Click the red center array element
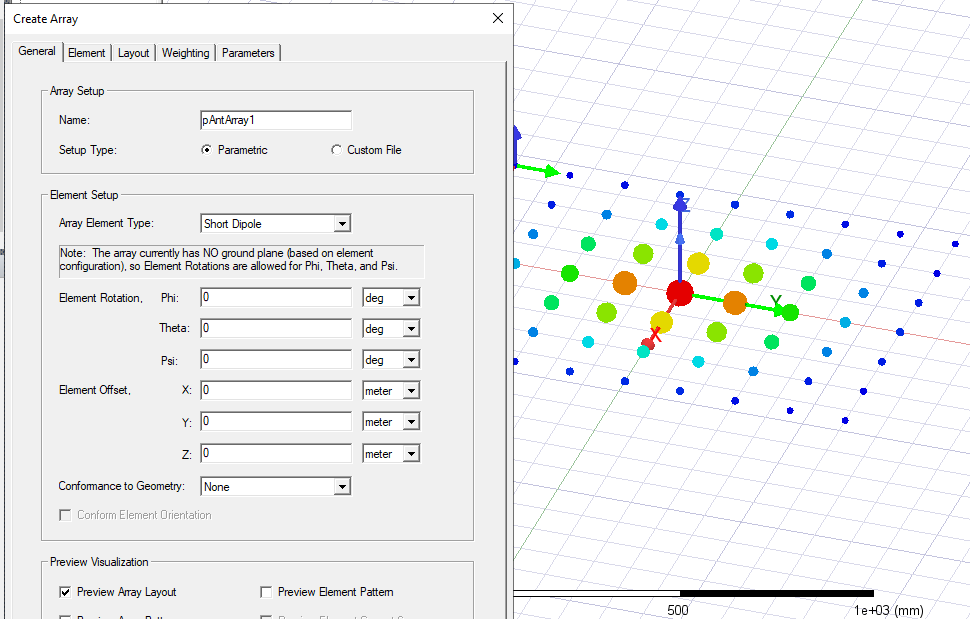The image size is (970, 619). [679, 293]
